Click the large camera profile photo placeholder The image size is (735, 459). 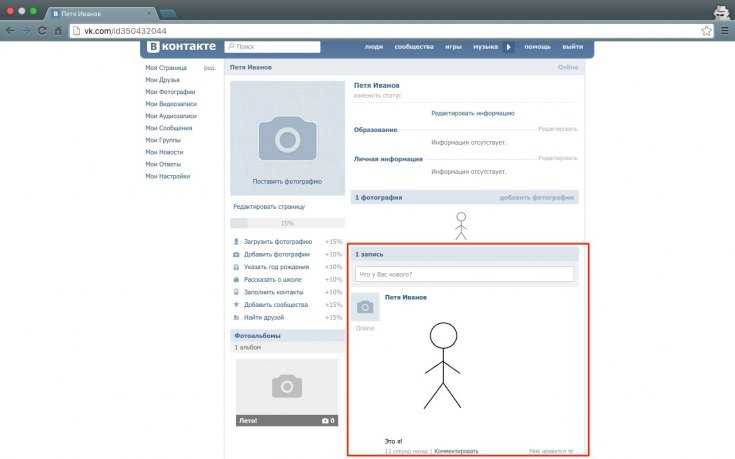coord(287,138)
